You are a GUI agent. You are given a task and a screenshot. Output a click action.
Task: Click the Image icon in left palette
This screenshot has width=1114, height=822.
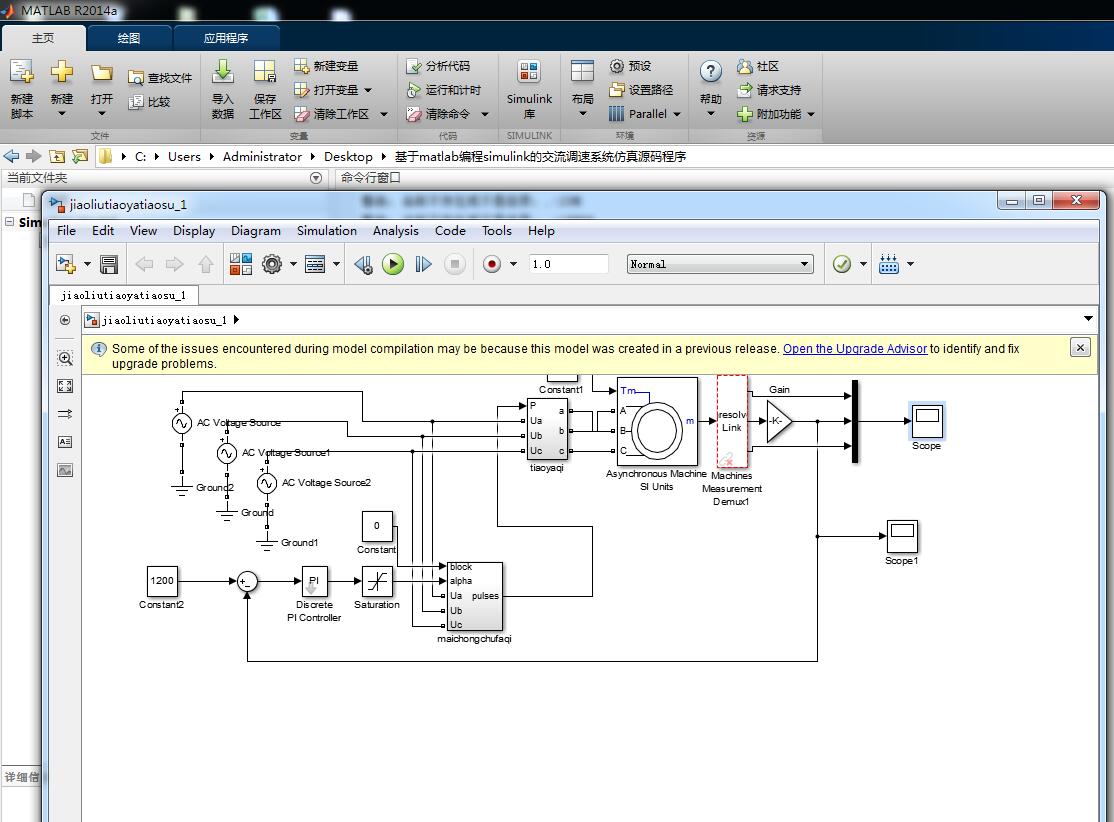[x=65, y=470]
